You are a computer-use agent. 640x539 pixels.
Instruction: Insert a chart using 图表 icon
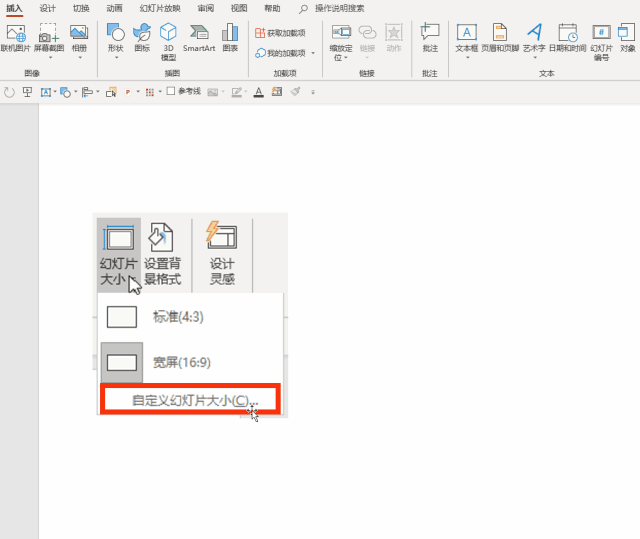[x=230, y=38]
